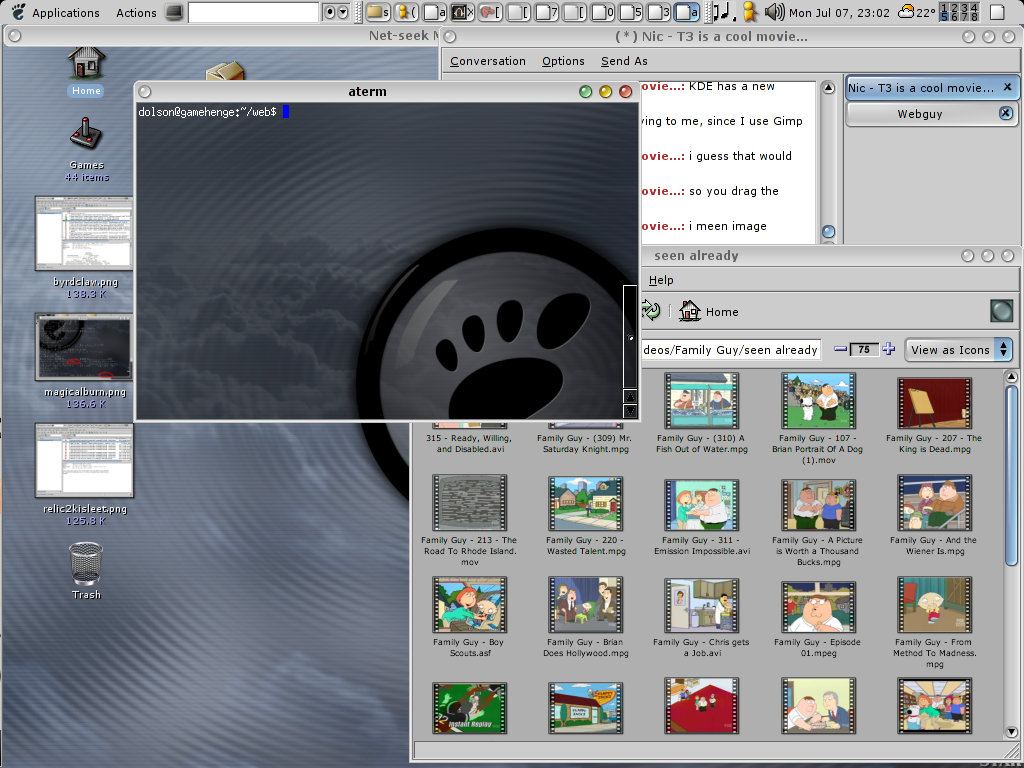This screenshot has width=1024, height=768.
Task: Open the GNOME foot Applications menu
Action: [56, 12]
